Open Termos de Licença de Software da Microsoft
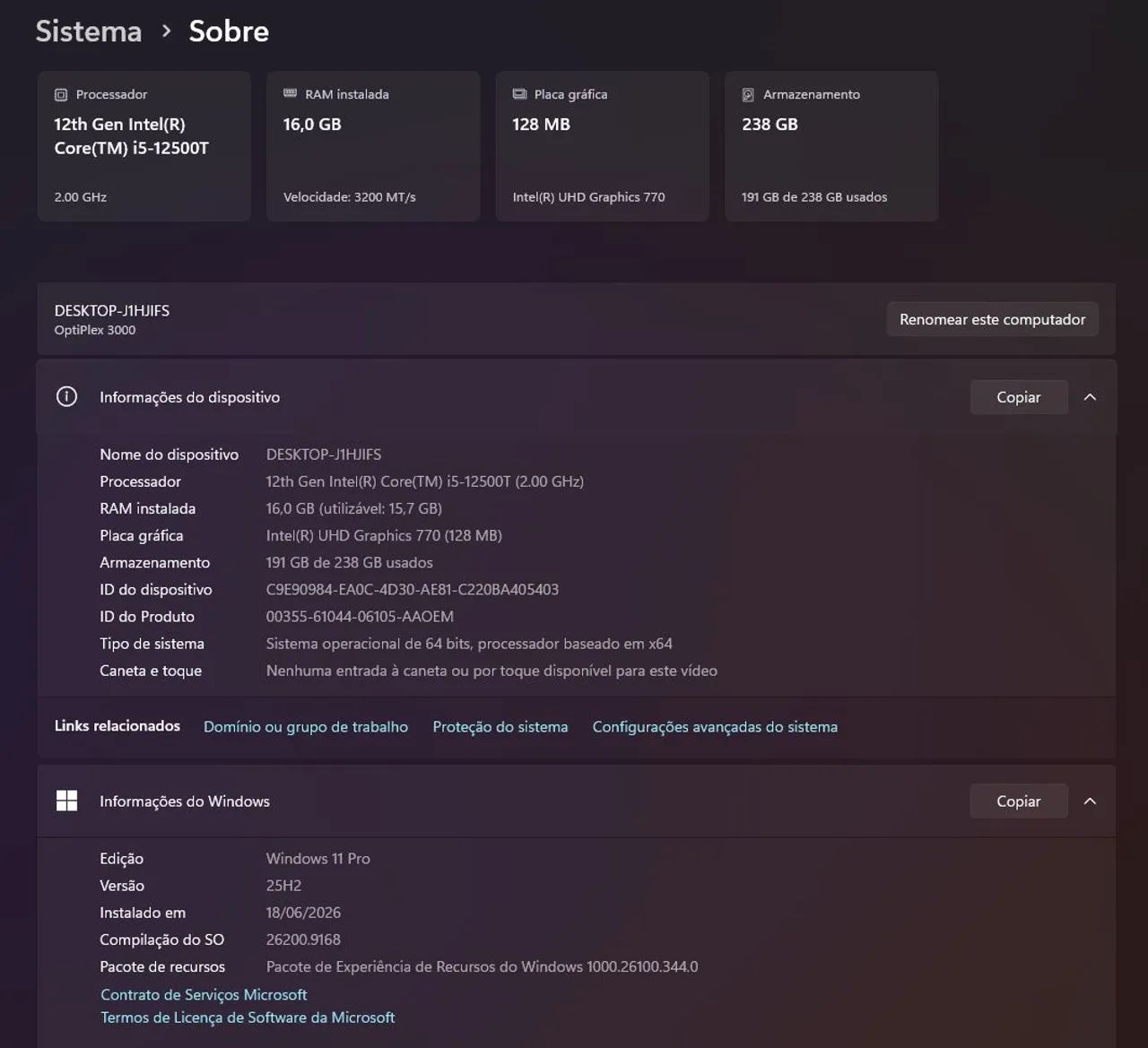 click(x=248, y=1018)
